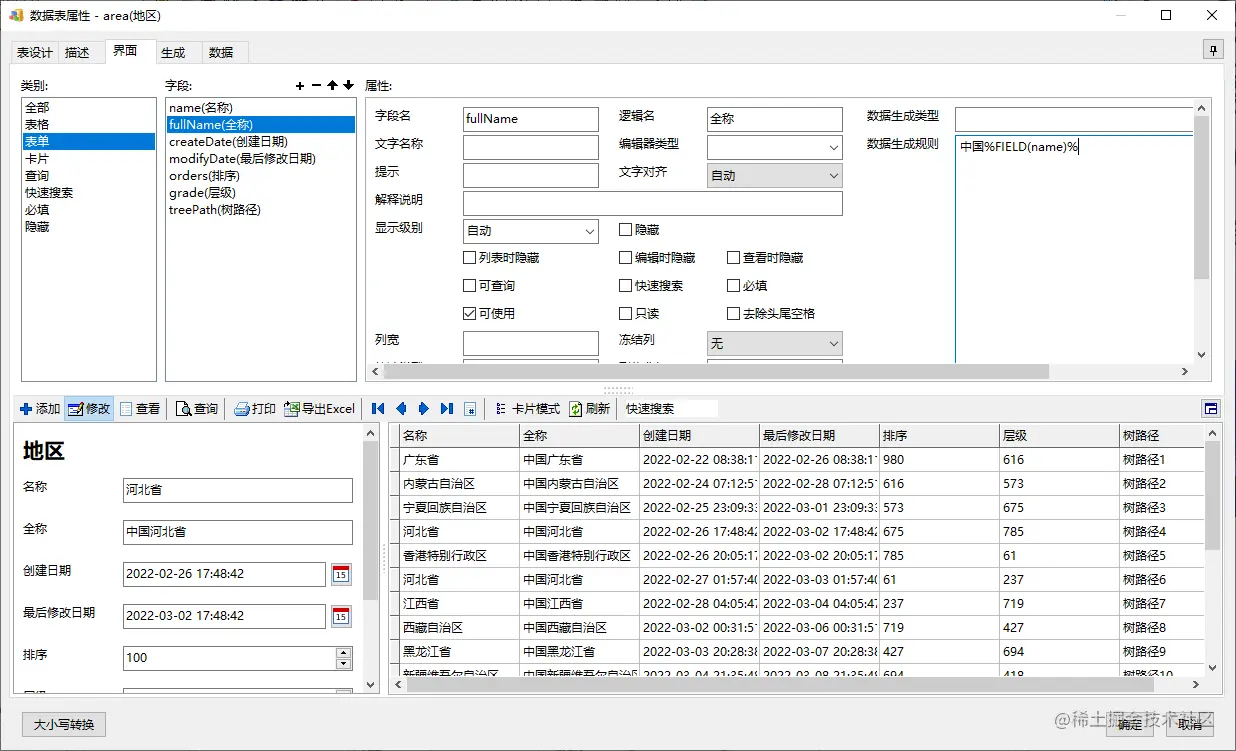Select field treePath(树路径)

click(260, 210)
